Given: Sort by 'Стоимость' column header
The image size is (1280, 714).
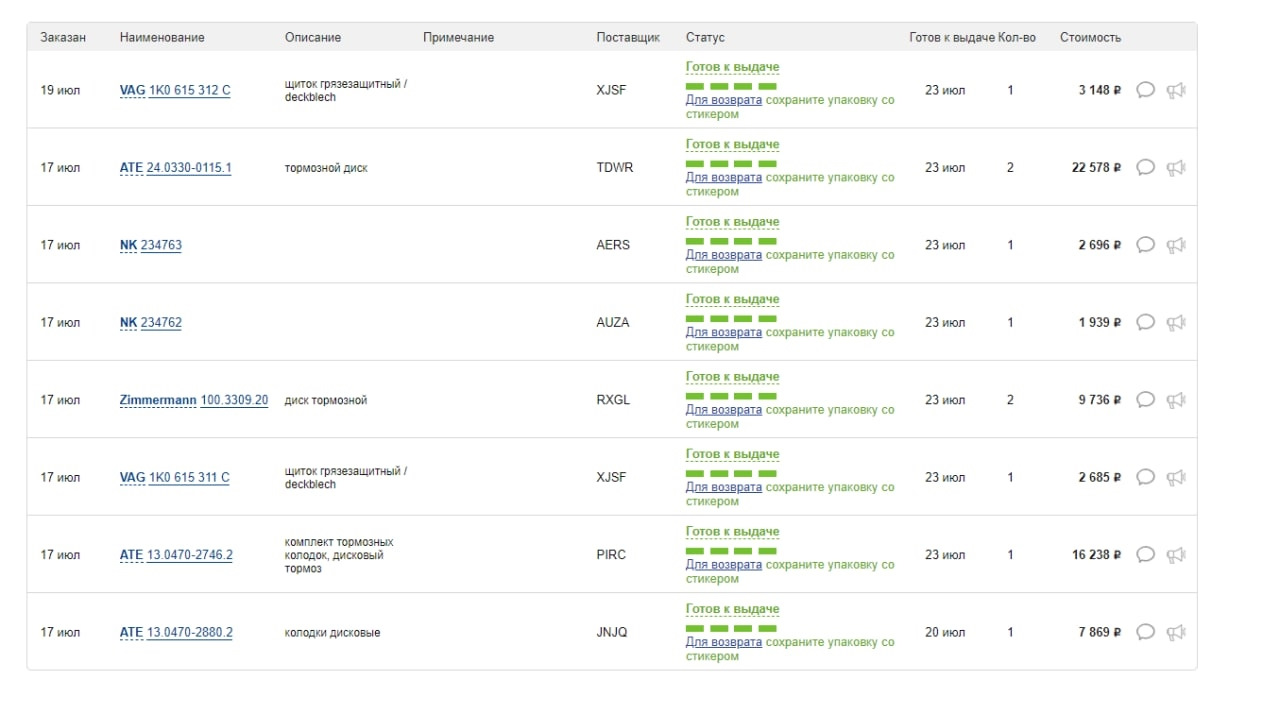Looking at the screenshot, I should click(x=1090, y=38).
